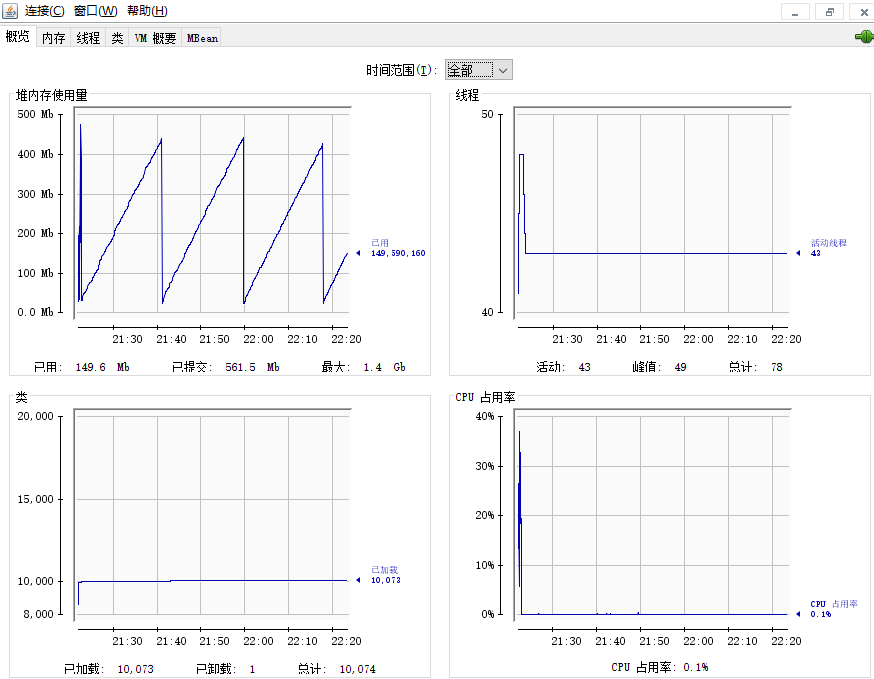Restore the internal window with restore button
874x679 pixels.
(x=829, y=11)
